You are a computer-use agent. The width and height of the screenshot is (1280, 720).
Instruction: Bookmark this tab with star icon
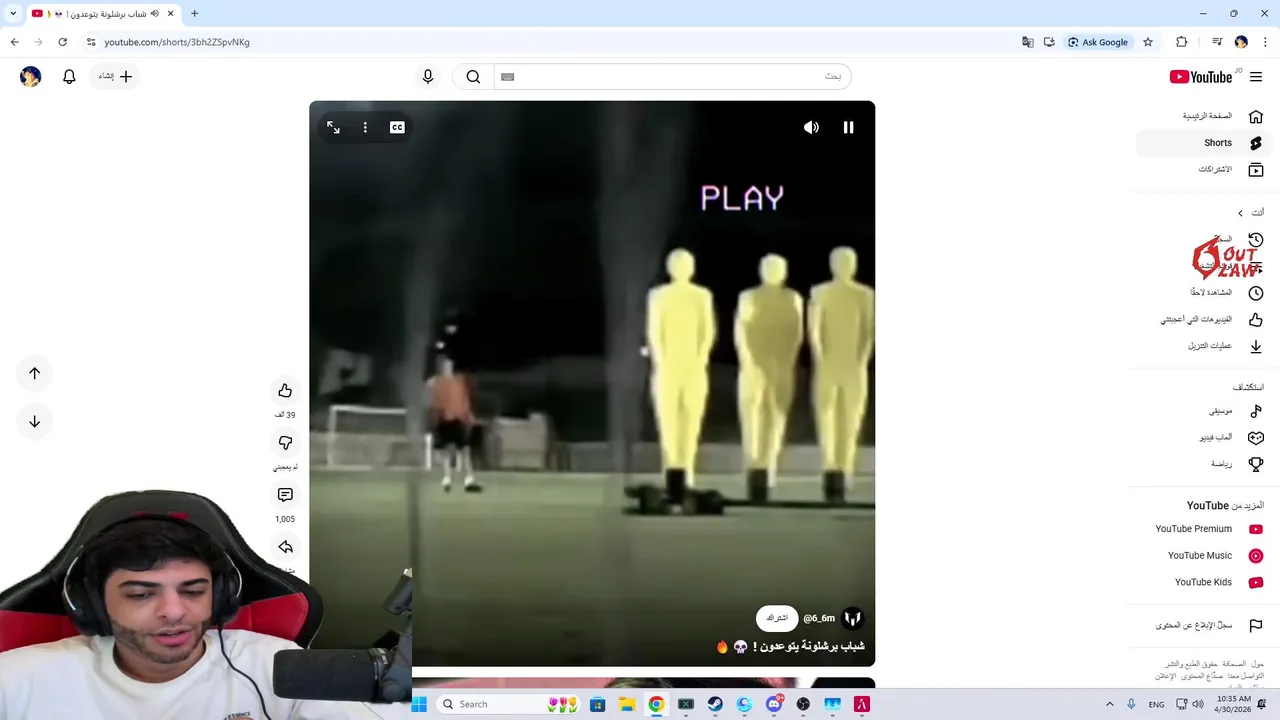(1148, 42)
